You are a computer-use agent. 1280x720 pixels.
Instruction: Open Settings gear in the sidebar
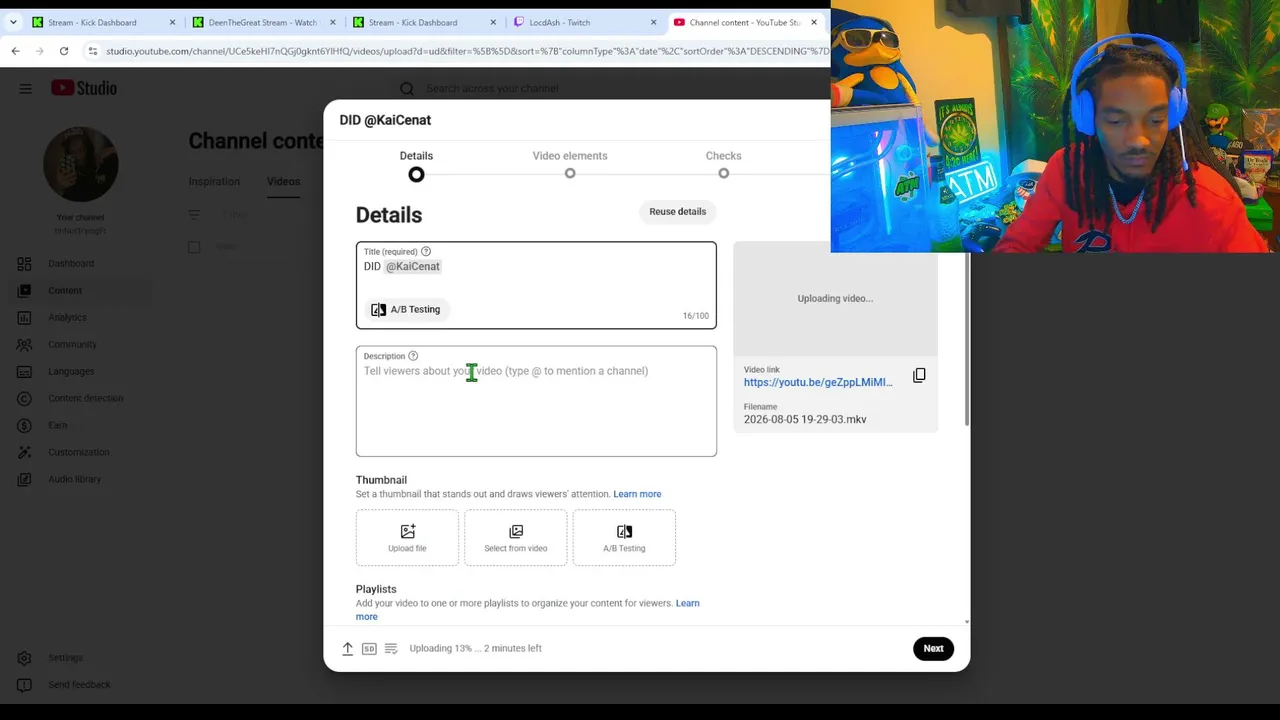pos(25,658)
